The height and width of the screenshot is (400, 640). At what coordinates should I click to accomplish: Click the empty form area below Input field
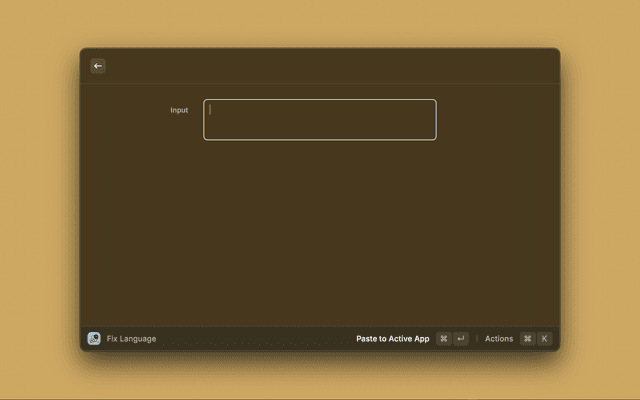320,230
